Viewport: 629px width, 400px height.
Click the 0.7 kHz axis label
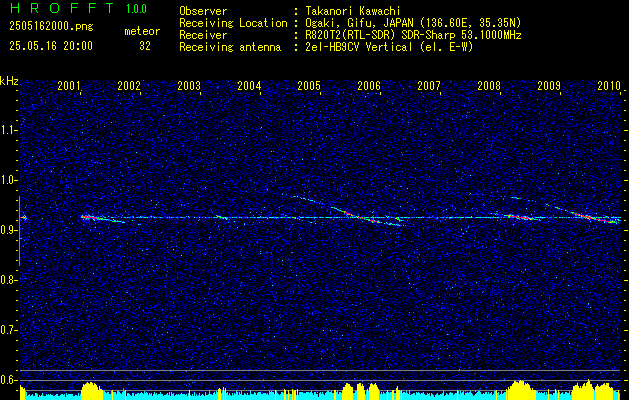8,330
